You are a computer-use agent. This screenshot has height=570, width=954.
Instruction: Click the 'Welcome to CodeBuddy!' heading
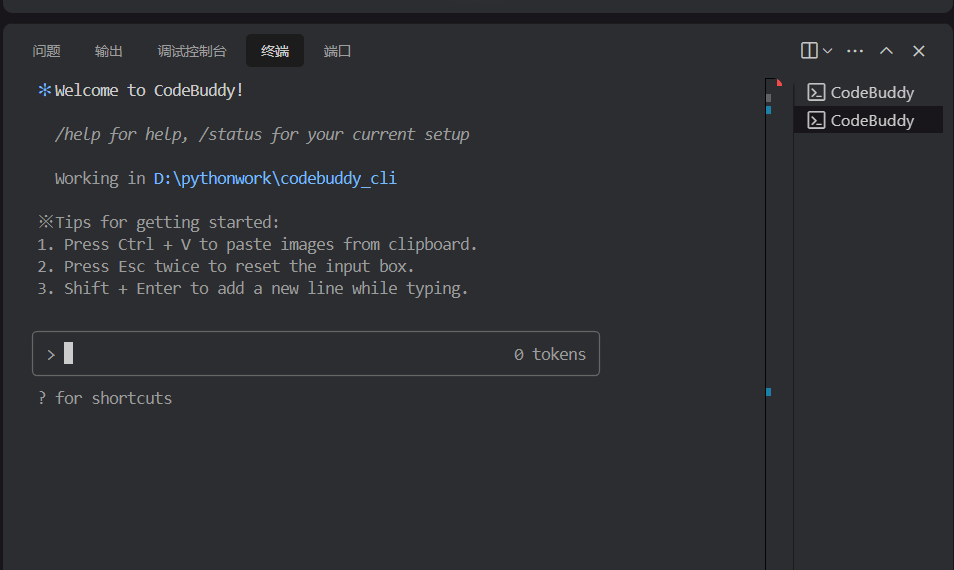click(x=149, y=91)
